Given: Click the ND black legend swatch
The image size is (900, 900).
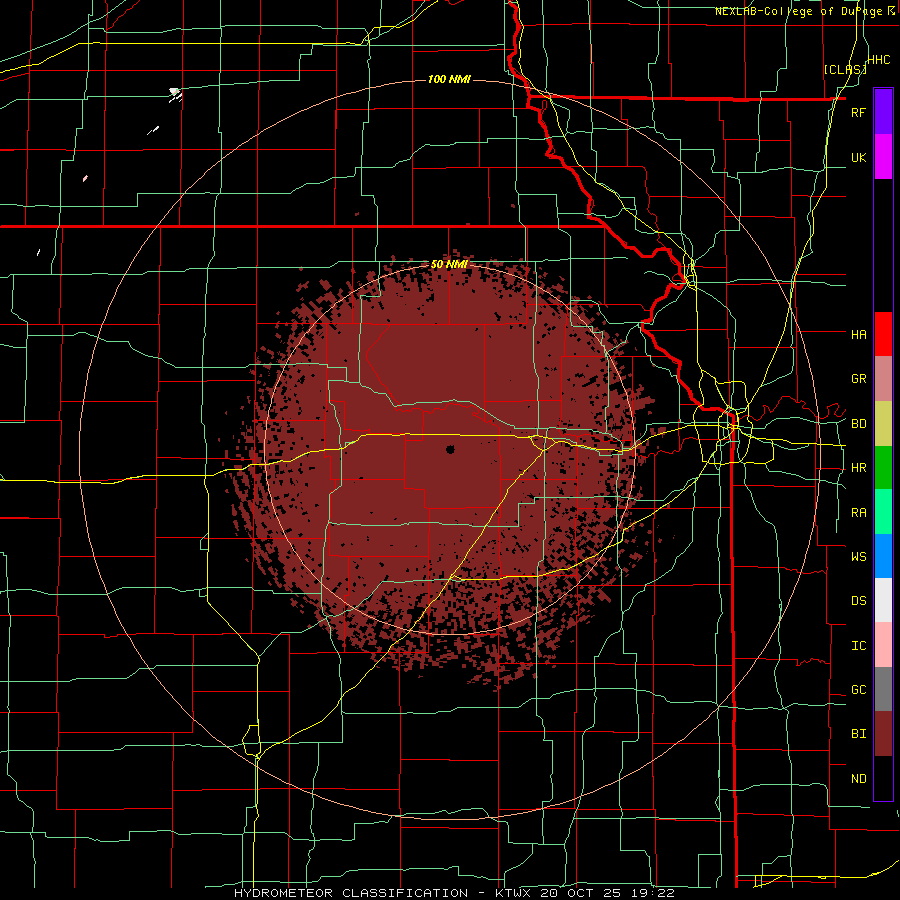Looking at the screenshot, I should tap(883, 778).
